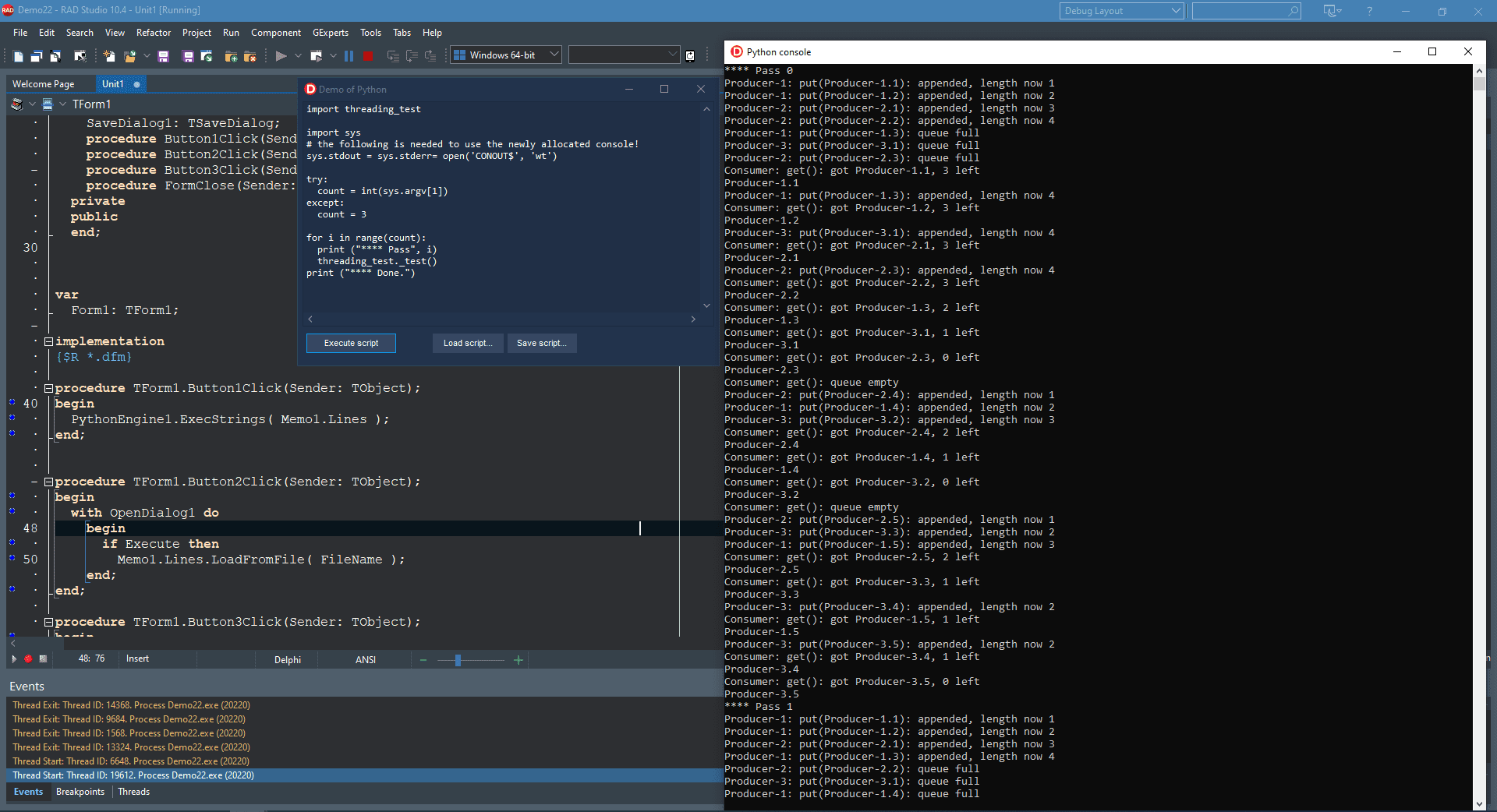This screenshot has width=1497, height=812.
Task: Click the Save icon in toolbar
Action: [163, 56]
